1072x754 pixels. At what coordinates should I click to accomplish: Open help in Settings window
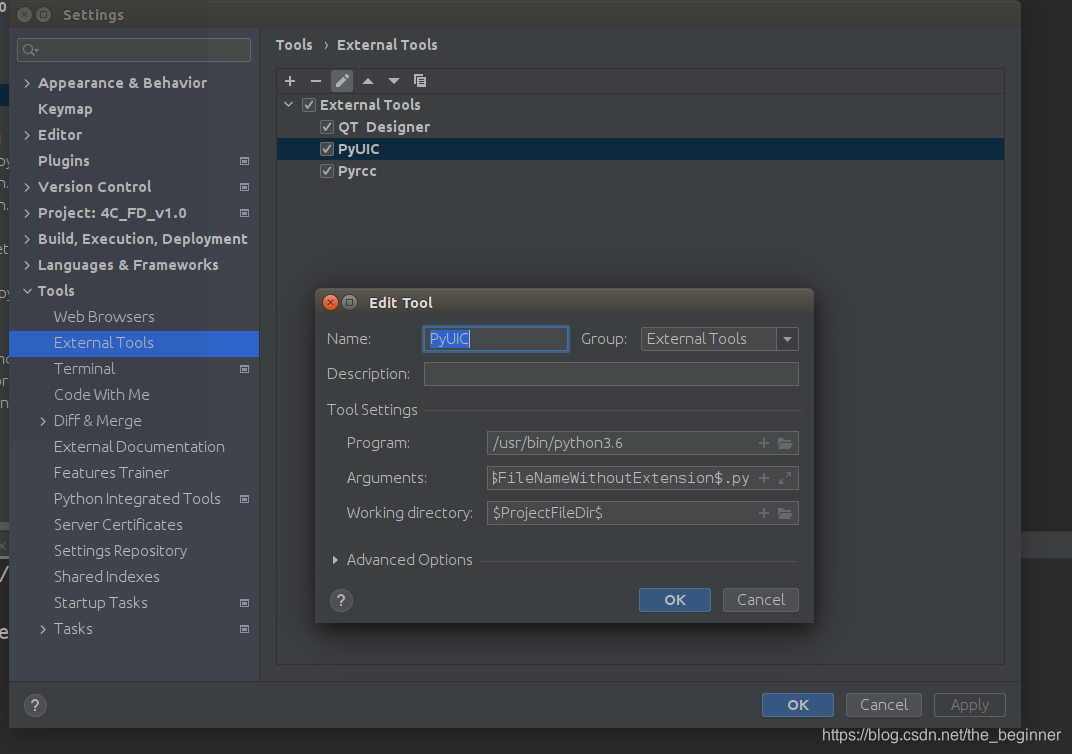(35, 705)
